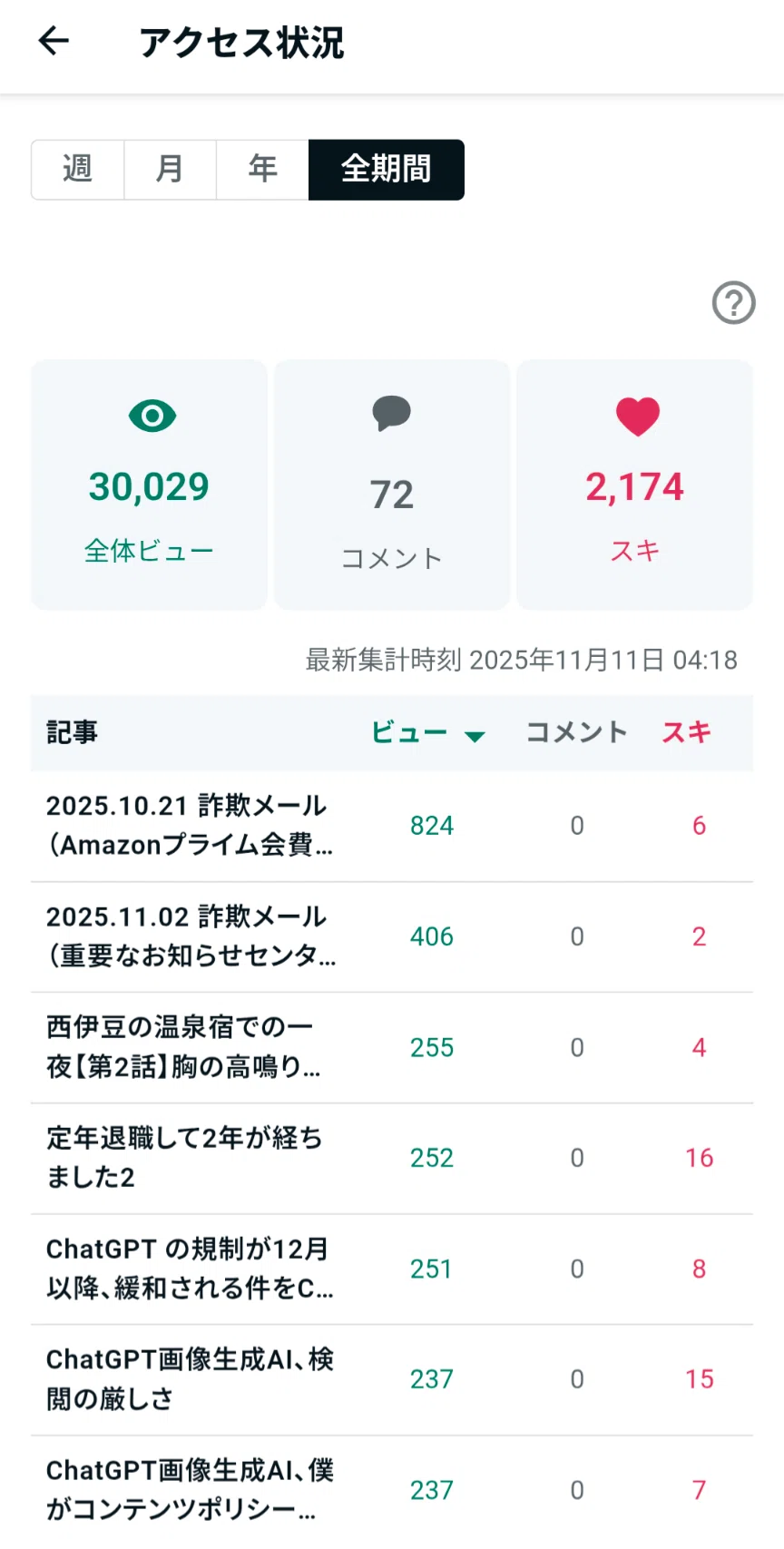Select the 全期間 period tab
Screen dimensions: 784x1549
click(x=387, y=170)
